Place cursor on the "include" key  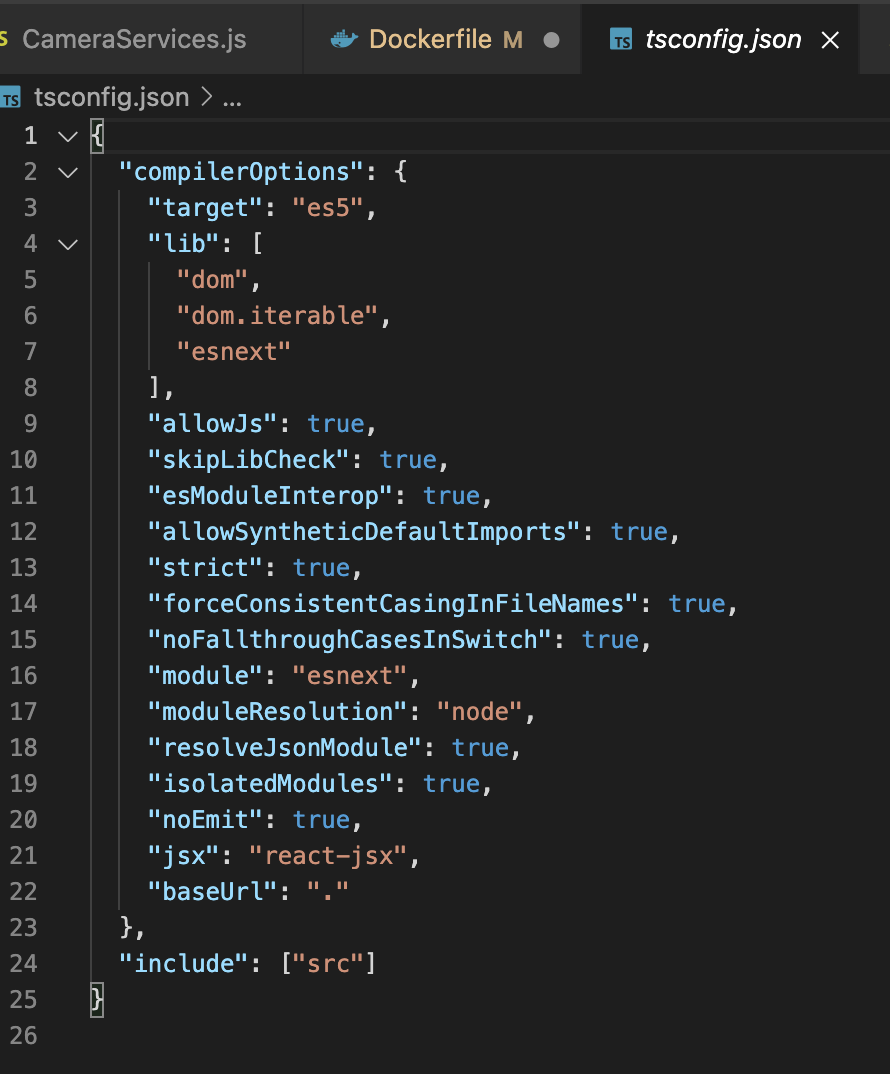(184, 964)
